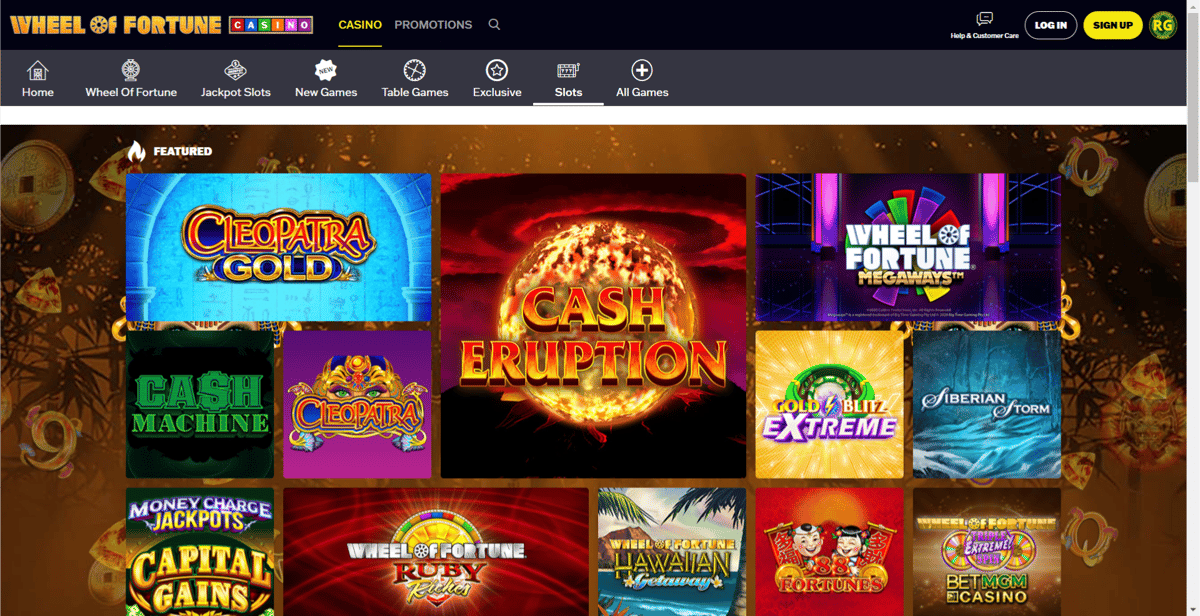This screenshot has width=1200, height=616.
Task: Open the Cleopatra Gold game tile
Action: click(278, 247)
